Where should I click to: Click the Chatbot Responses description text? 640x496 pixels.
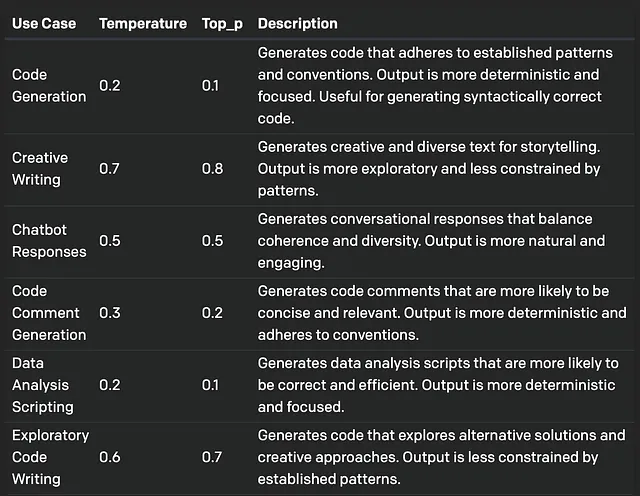pos(431,241)
